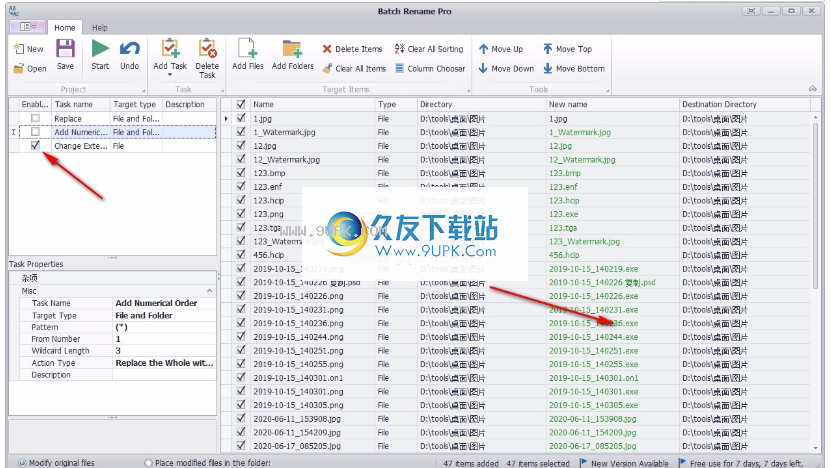Click the 47 items selected status text
Screen dimensions: 831x468
[x=537, y=463]
